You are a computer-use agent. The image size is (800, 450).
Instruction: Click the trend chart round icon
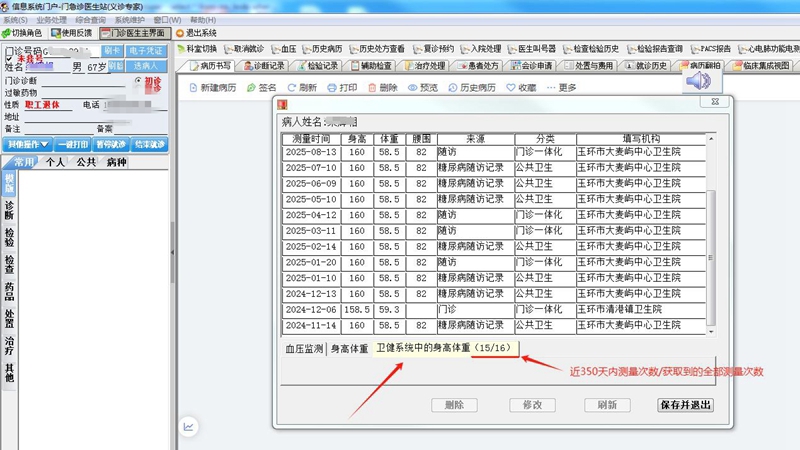(188, 427)
